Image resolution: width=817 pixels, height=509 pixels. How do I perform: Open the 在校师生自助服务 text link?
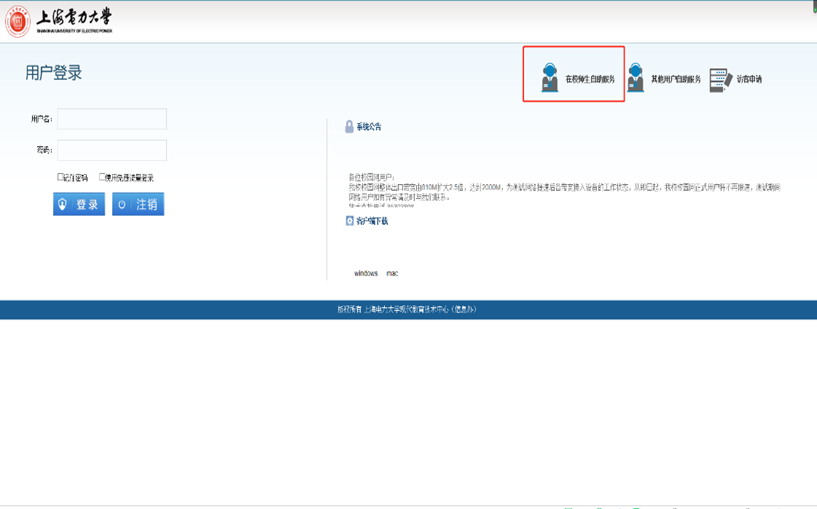coord(590,79)
